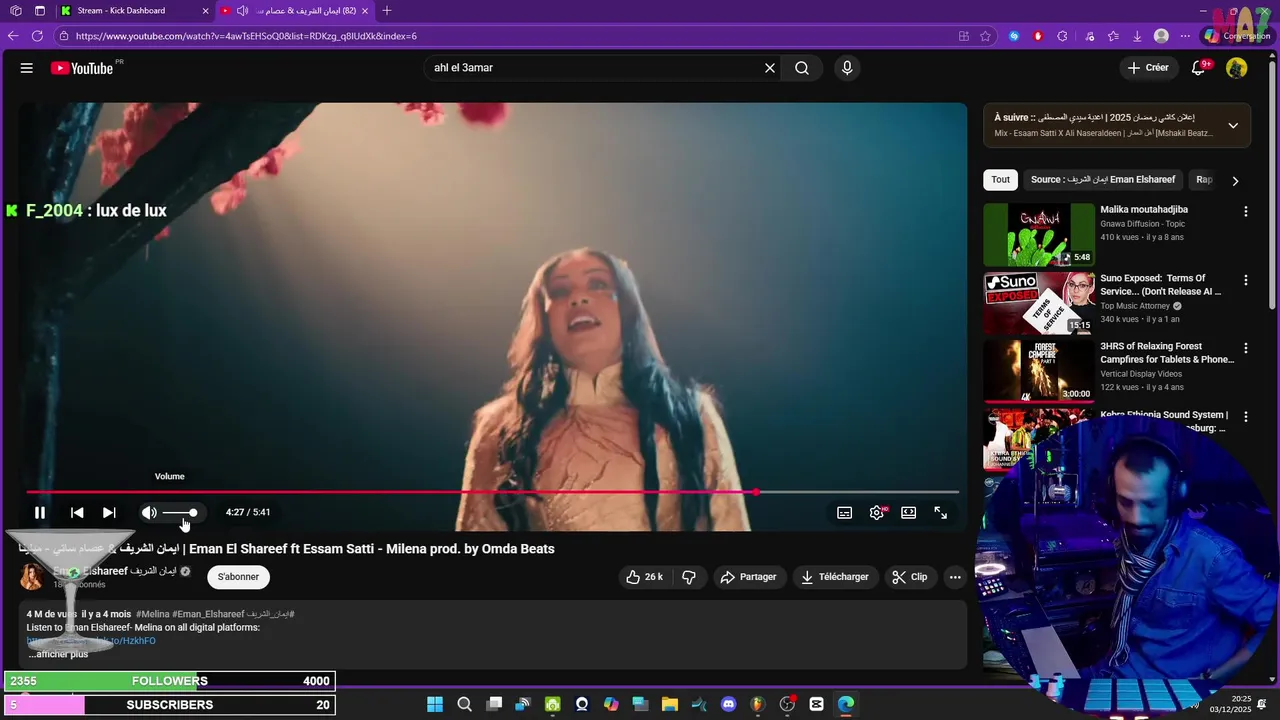Open File Explorer from the taskbar
The height and width of the screenshot is (720, 1280).
pos(670,704)
